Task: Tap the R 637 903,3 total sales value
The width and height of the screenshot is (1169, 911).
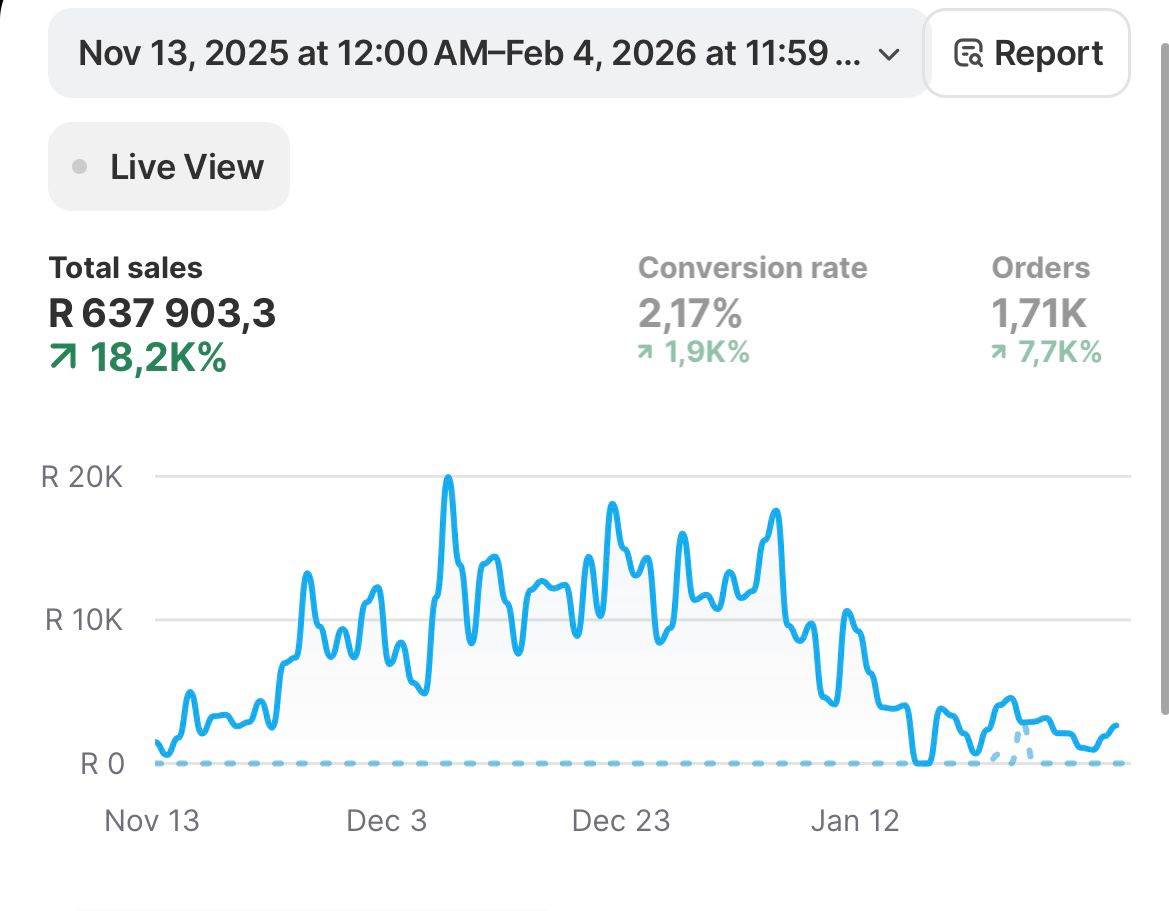Action: coord(162,314)
